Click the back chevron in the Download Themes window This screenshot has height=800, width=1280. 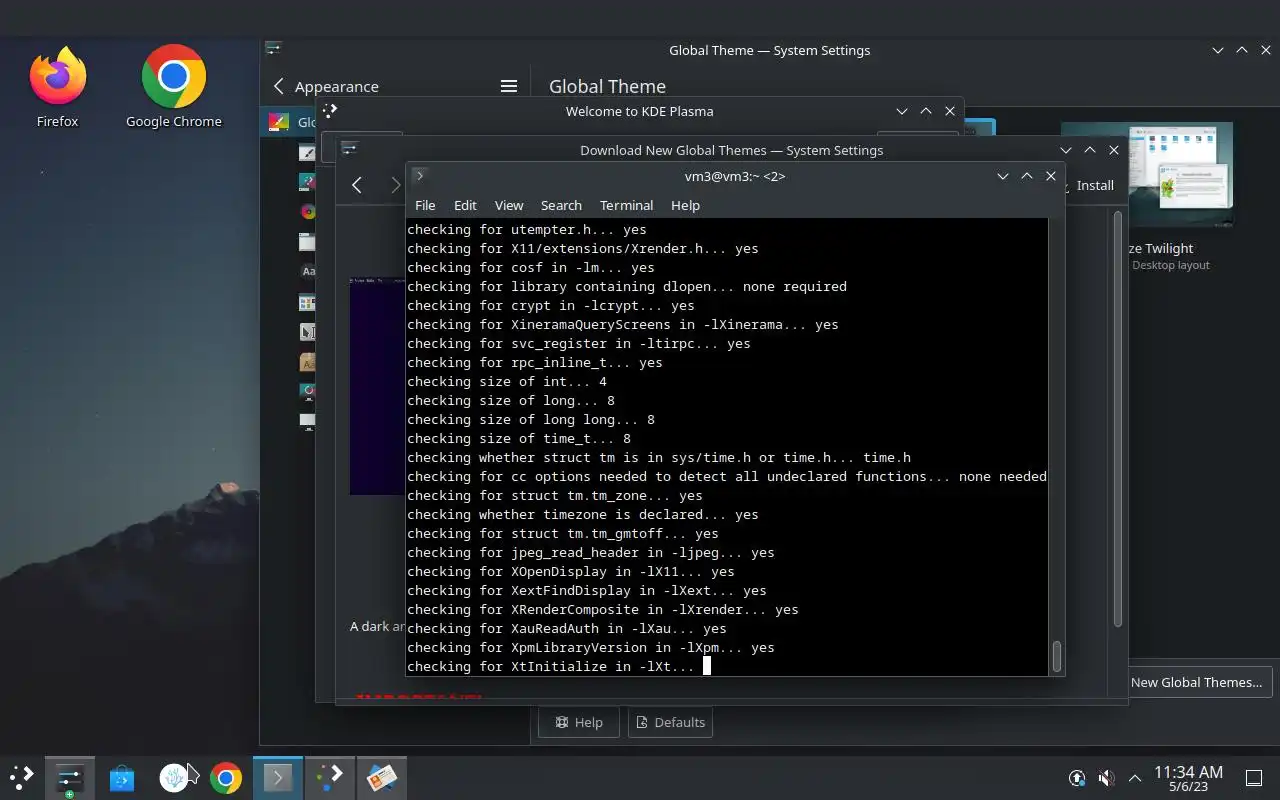(357, 185)
